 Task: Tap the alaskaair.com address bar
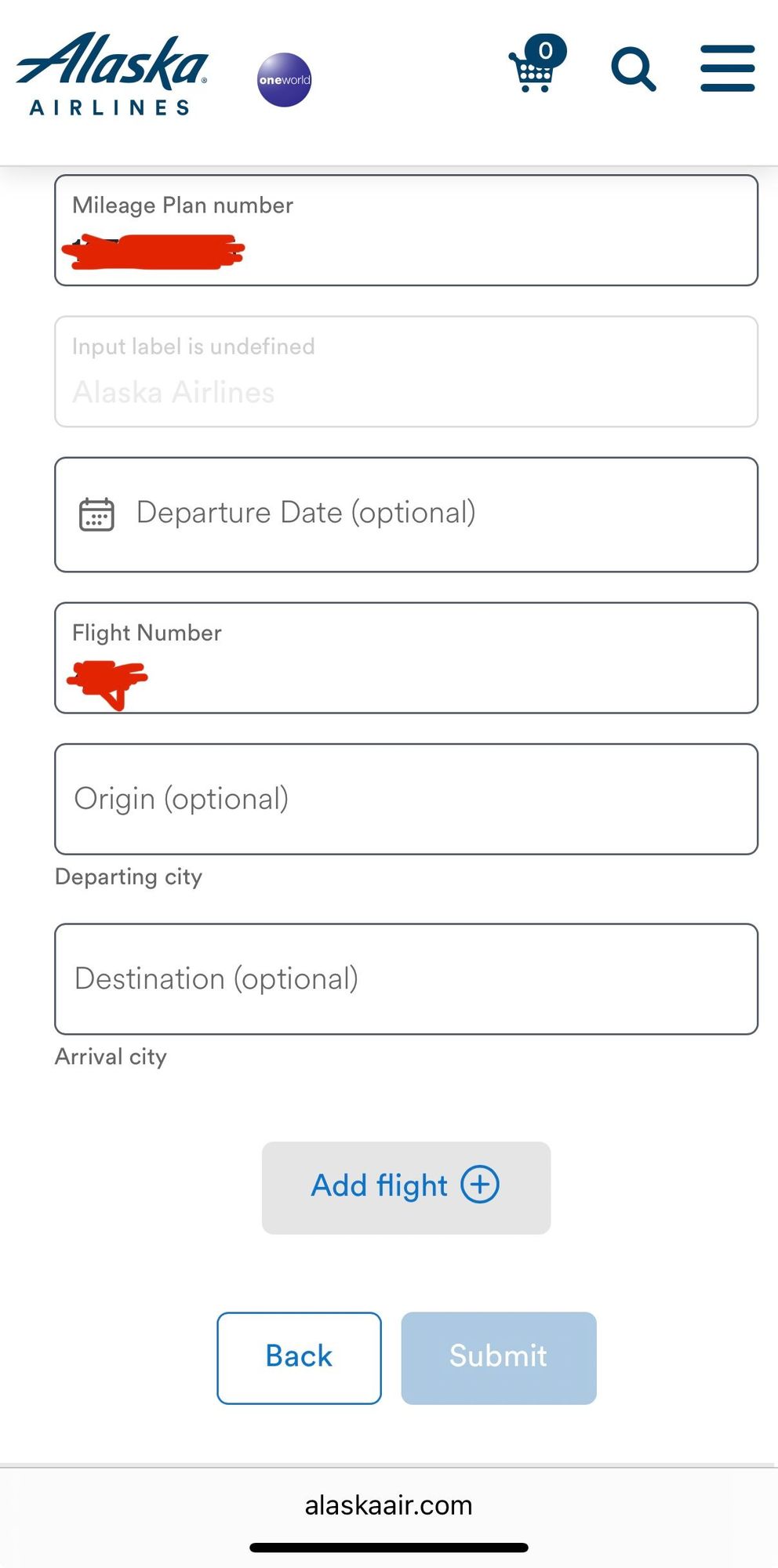(388, 1504)
